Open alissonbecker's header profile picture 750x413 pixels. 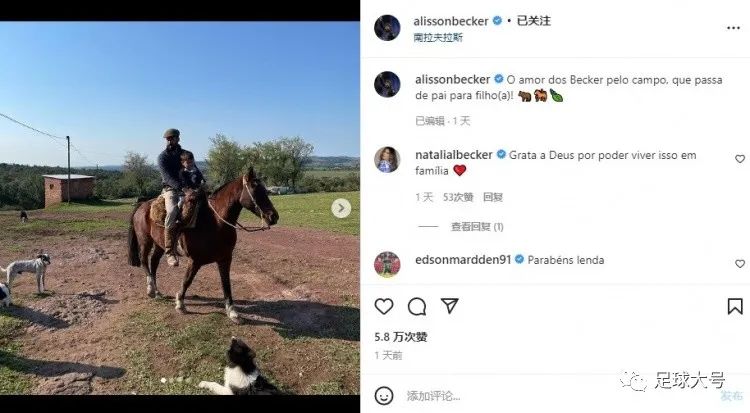point(387,28)
